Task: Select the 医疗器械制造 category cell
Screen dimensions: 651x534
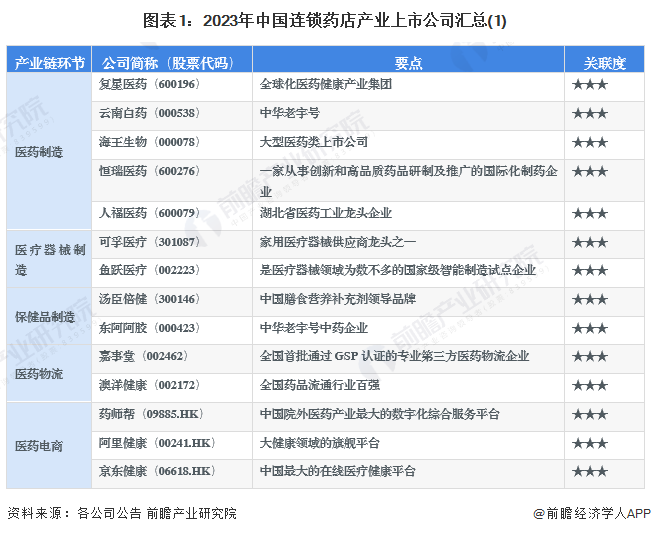Action: coord(49,259)
